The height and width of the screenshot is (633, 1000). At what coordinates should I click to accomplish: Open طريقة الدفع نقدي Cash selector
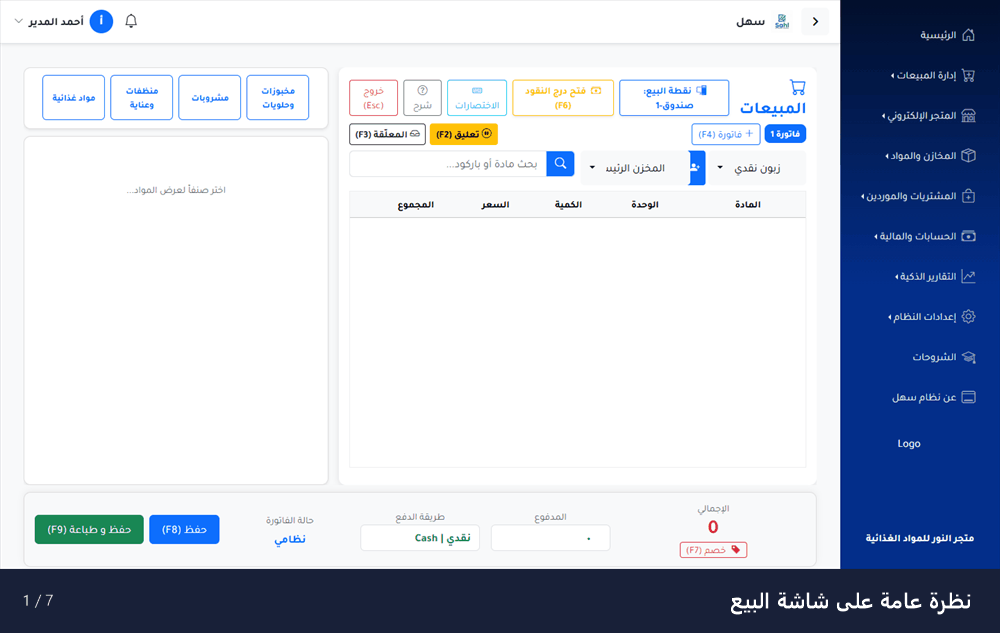tap(420, 538)
